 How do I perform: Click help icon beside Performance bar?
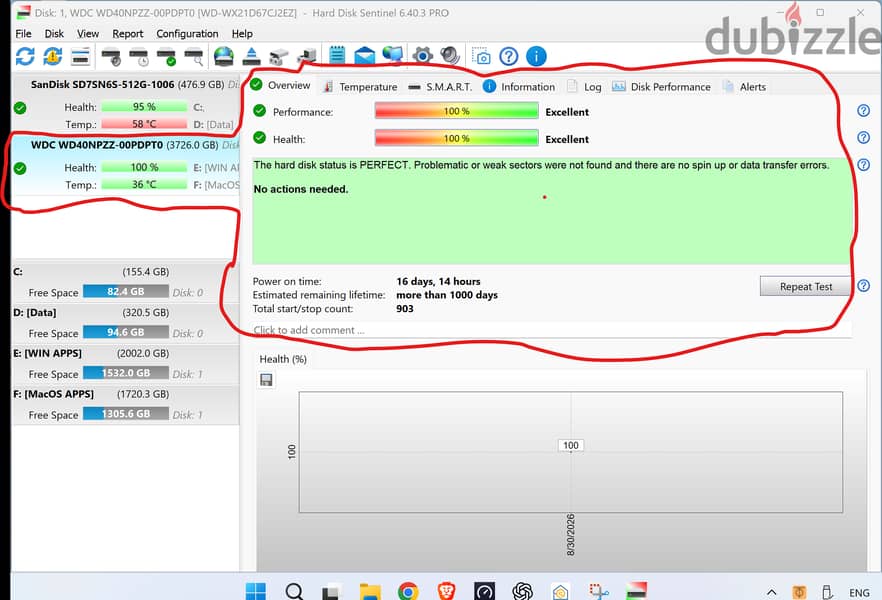pos(863,111)
